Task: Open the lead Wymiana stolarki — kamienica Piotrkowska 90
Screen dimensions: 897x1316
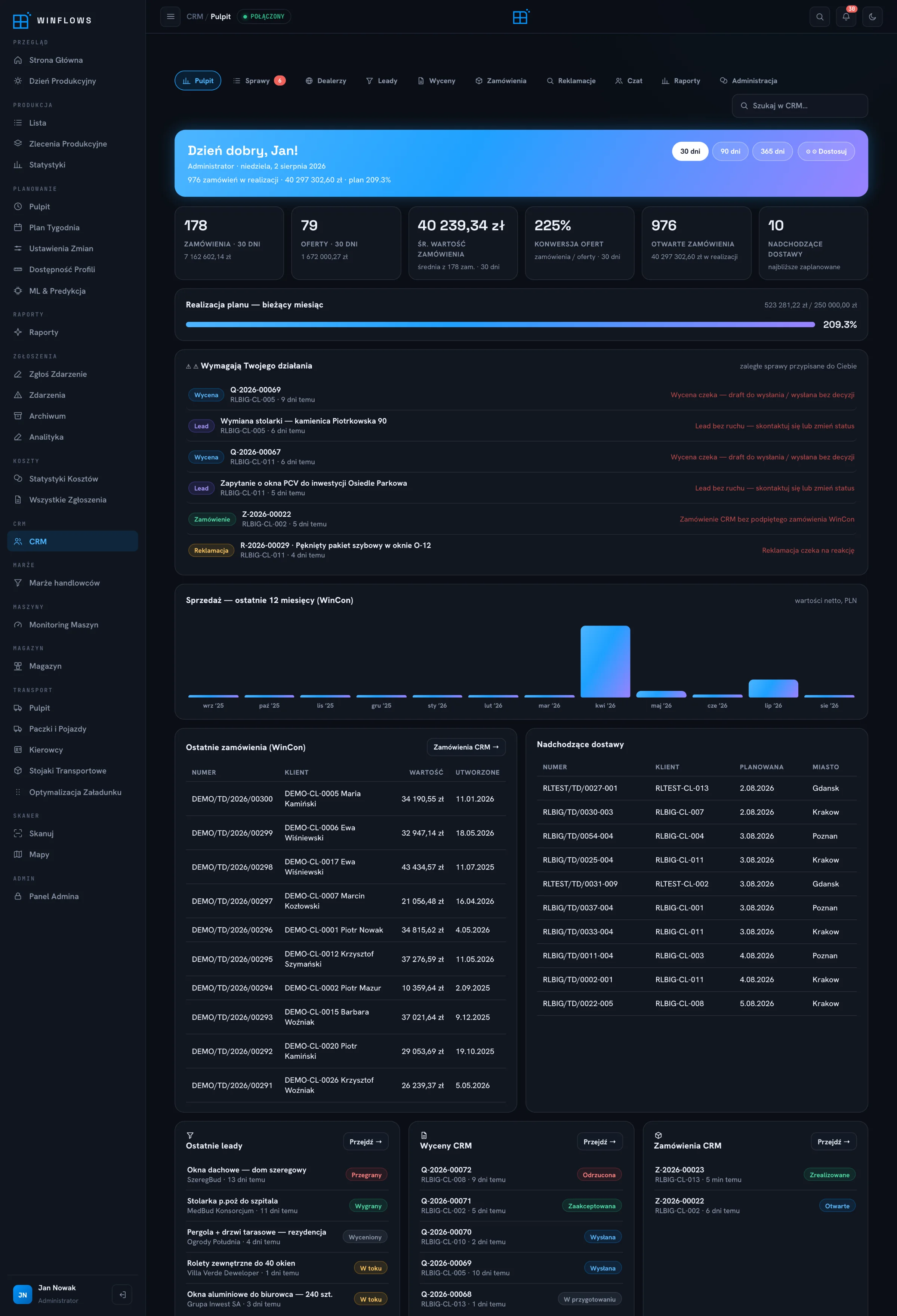Action: coord(521,426)
